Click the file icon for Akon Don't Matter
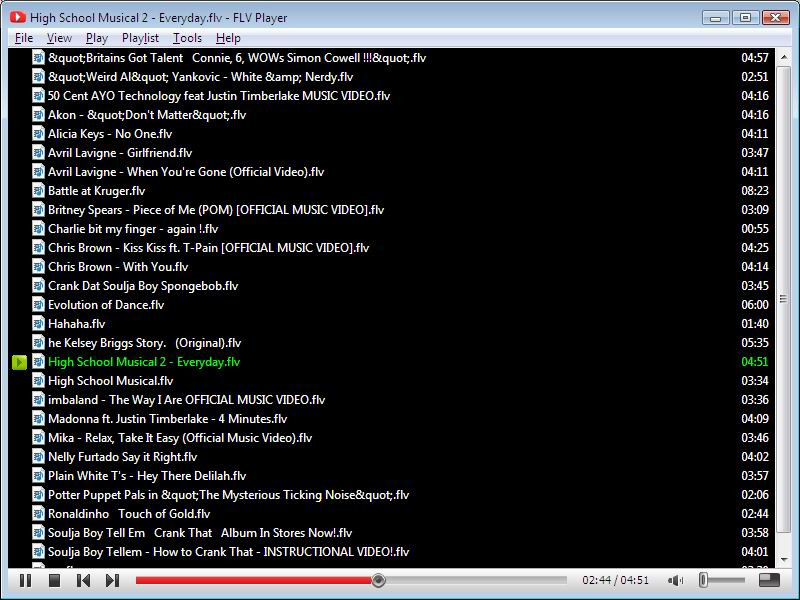Viewport: 800px width, 600px height. click(x=38, y=115)
